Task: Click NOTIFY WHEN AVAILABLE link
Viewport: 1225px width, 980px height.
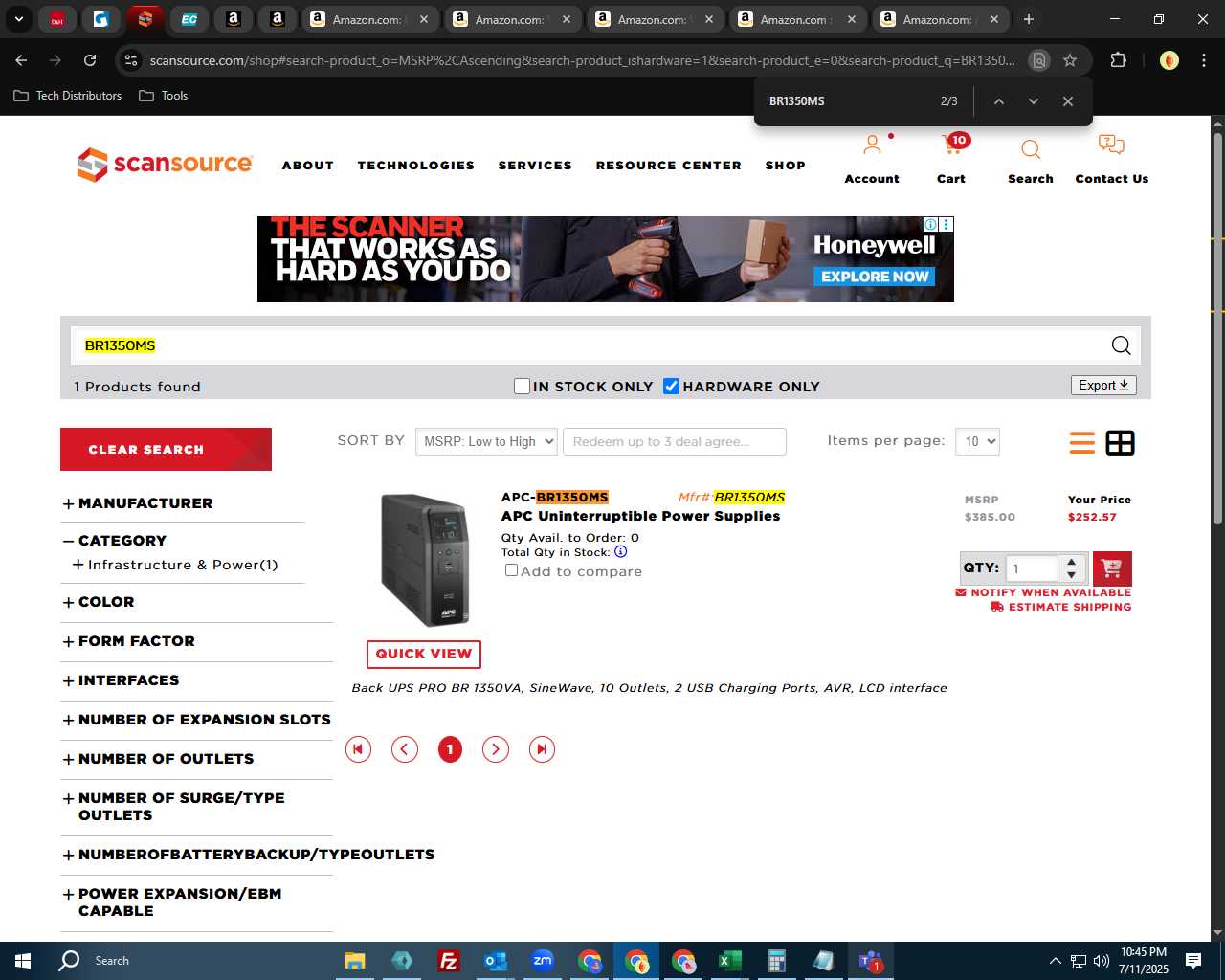Action: [1043, 592]
